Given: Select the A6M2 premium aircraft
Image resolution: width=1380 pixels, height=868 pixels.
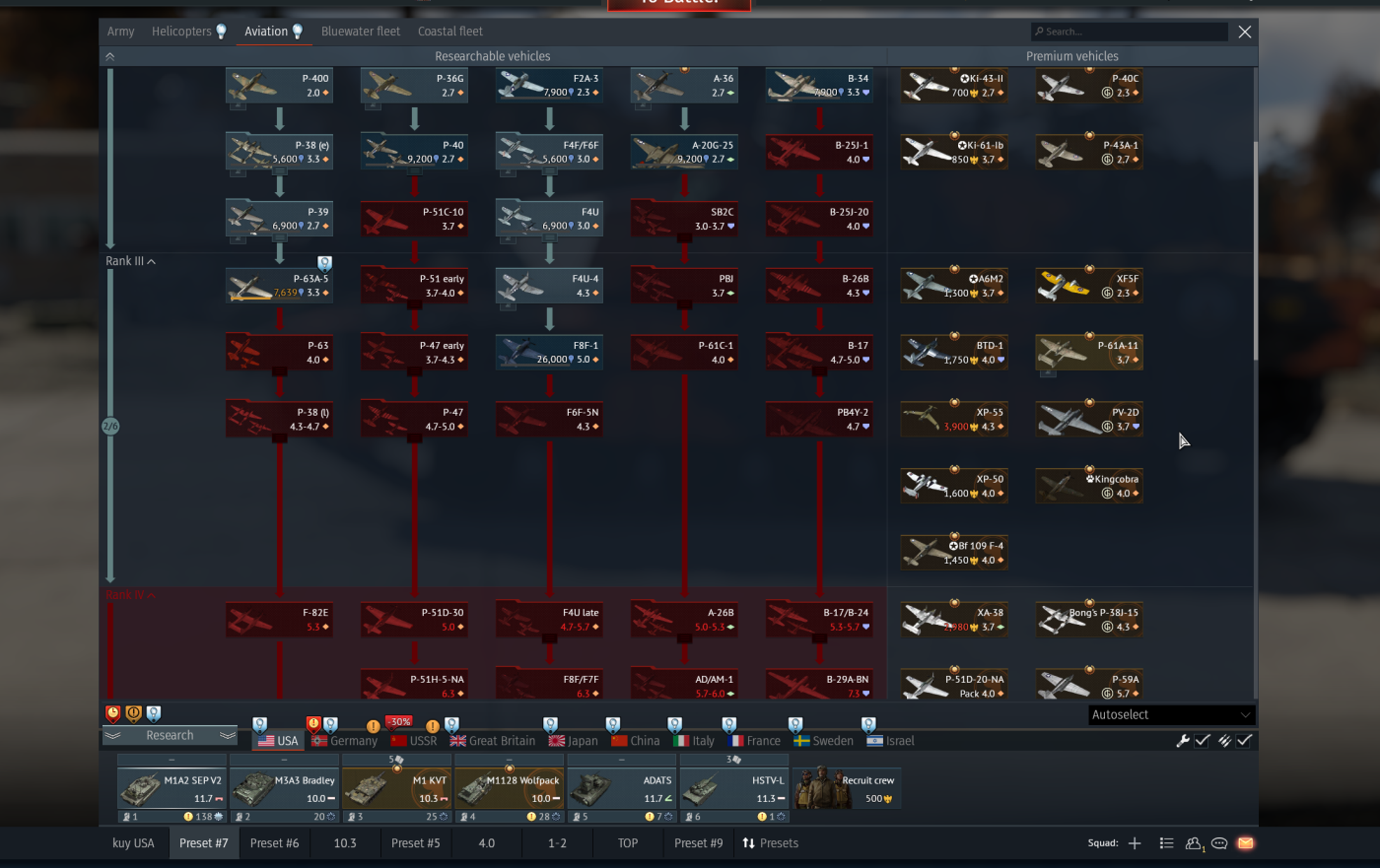Looking at the screenshot, I should 954,286.
